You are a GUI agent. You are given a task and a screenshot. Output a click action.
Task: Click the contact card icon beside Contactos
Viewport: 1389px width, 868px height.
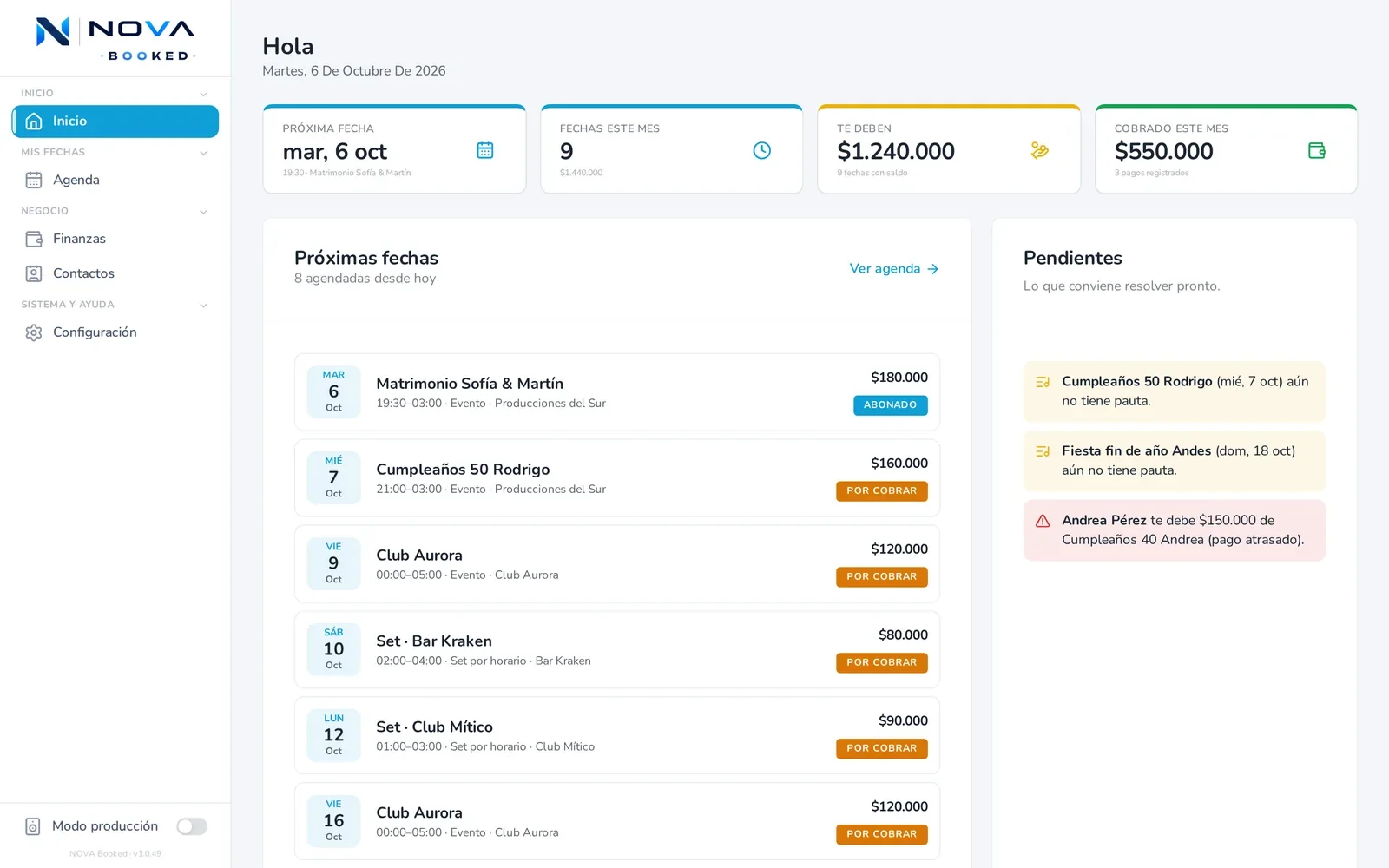(x=34, y=273)
